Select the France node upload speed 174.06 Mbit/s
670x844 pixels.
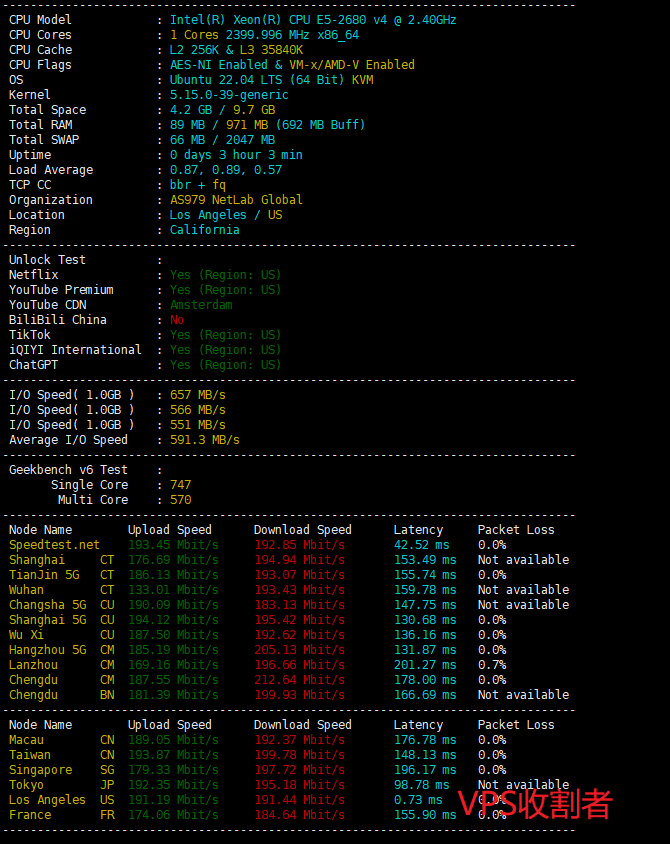[x=173, y=815]
